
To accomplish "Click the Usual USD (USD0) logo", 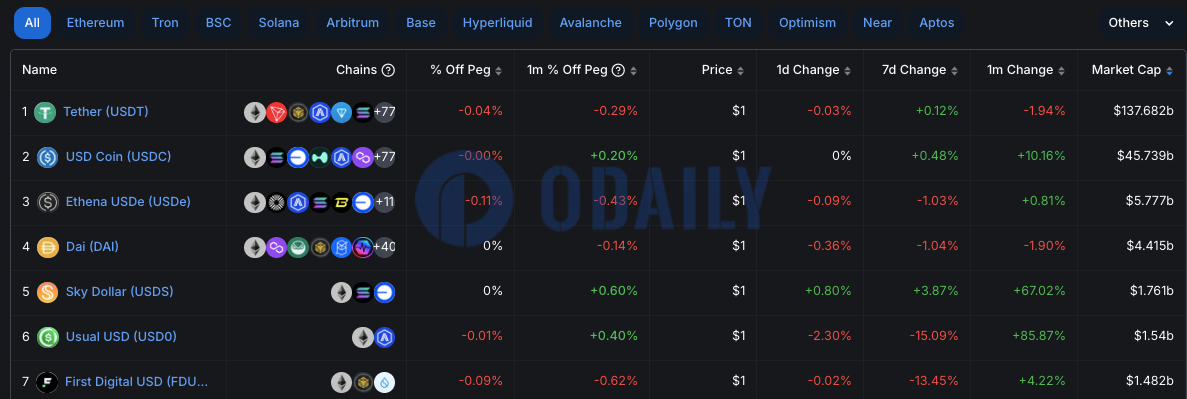I will pyautogui.click(x=48, y=337).
